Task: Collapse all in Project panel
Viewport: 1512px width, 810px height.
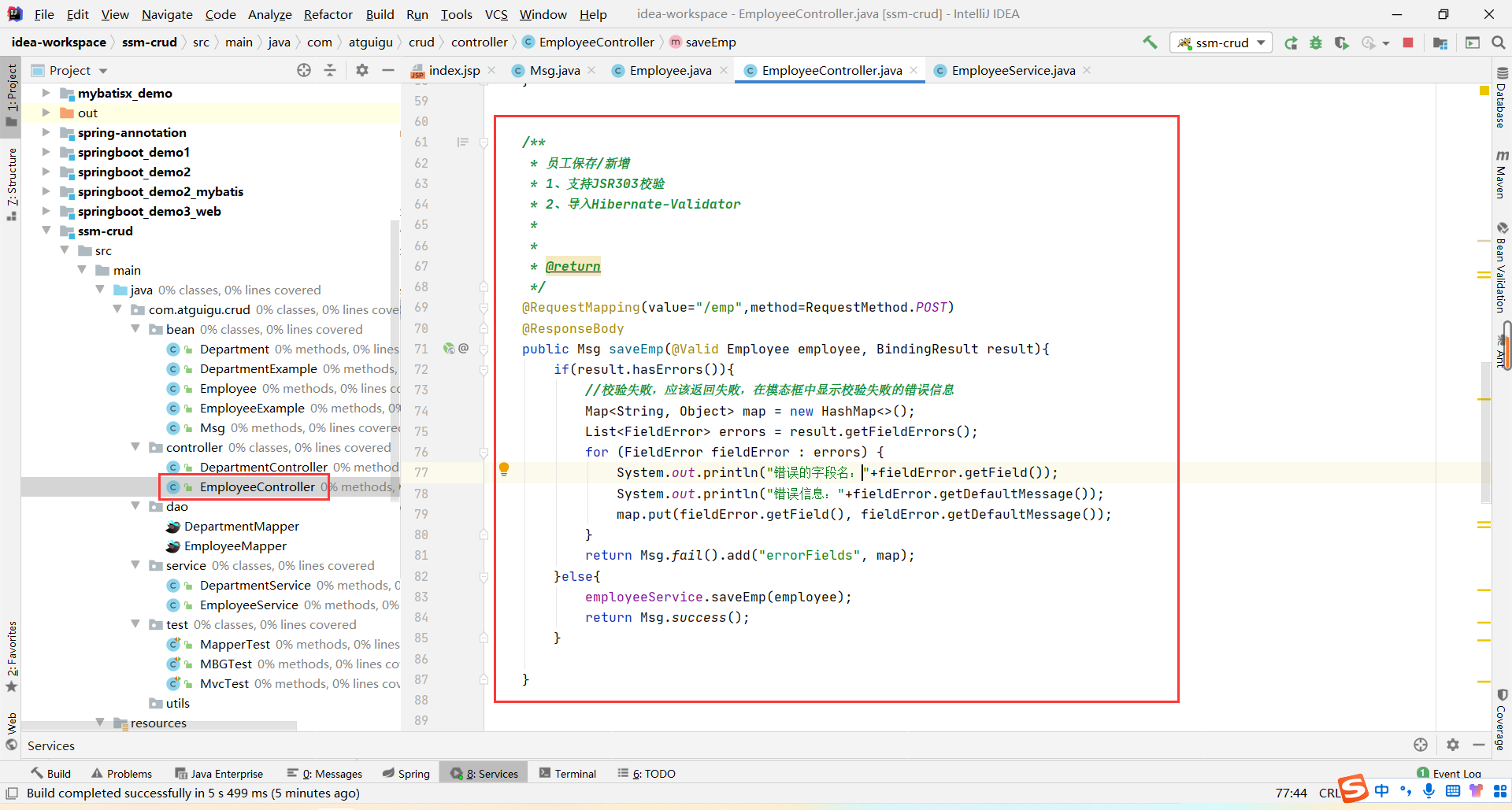Action: [330, 70]
